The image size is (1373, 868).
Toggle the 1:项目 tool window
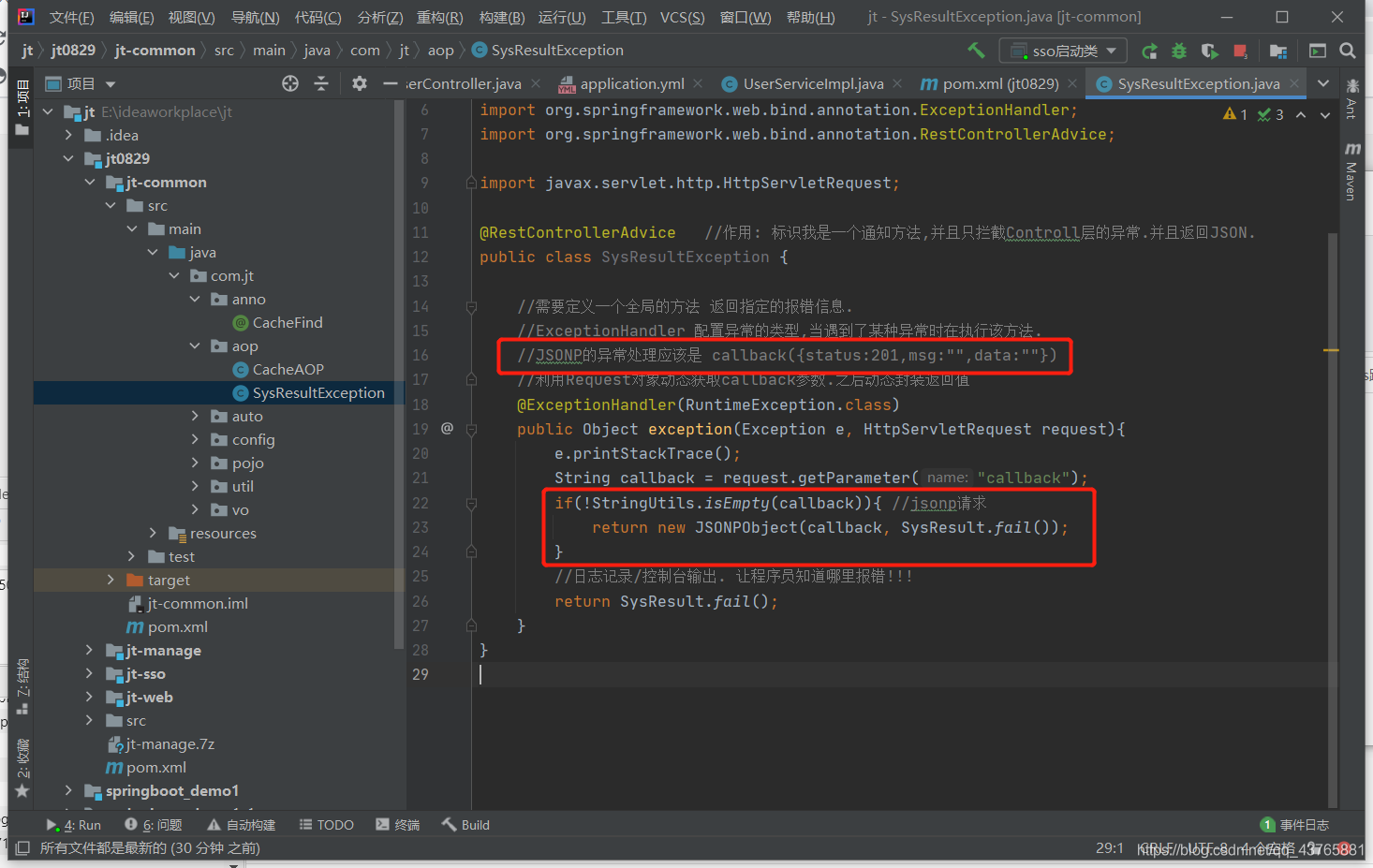[22, 109]
